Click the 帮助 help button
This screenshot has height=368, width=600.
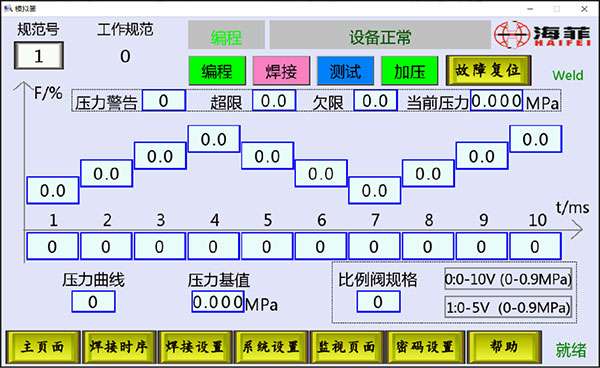click(505, 347)
